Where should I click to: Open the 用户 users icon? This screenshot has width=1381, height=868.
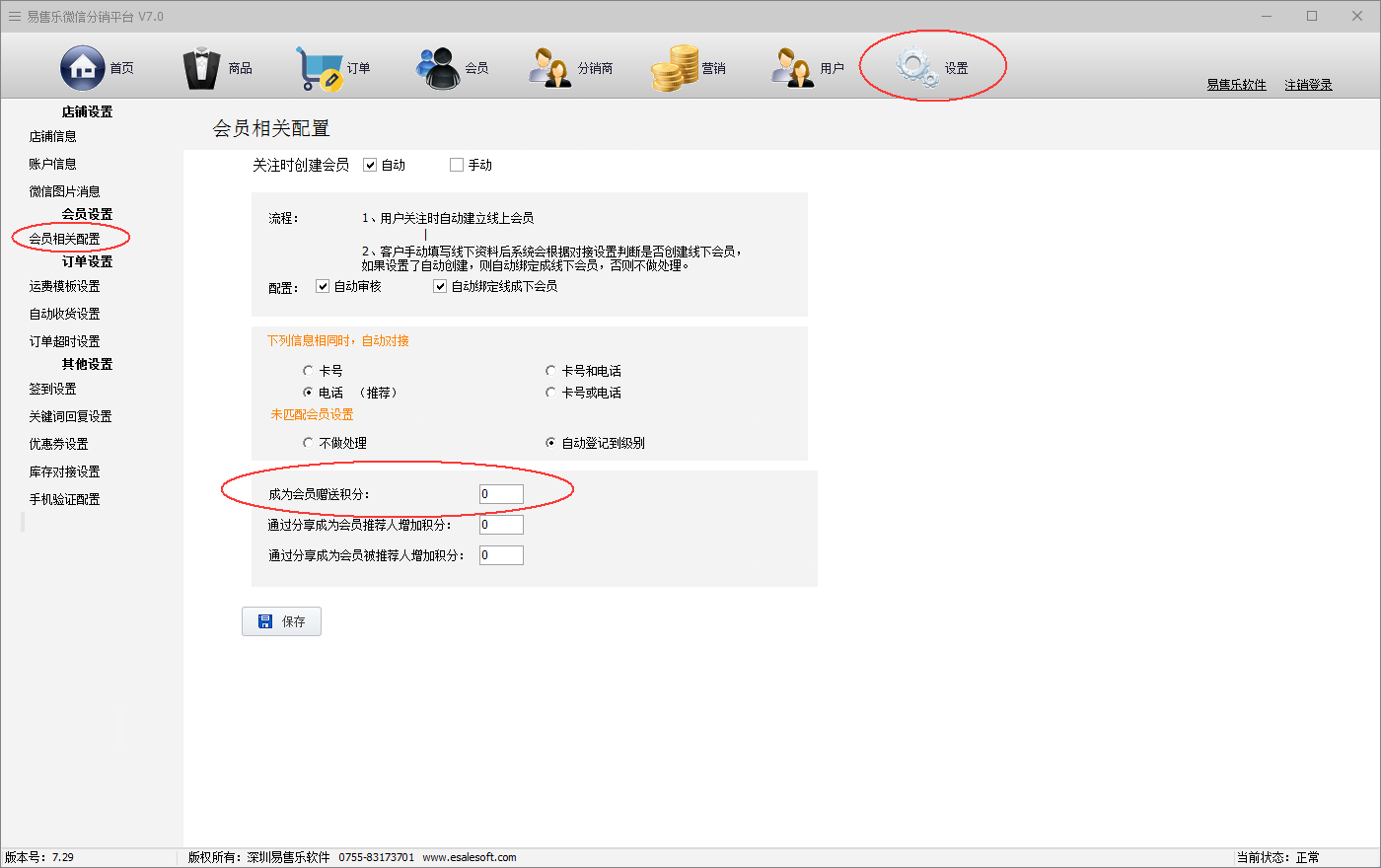(x=793, y=68)
